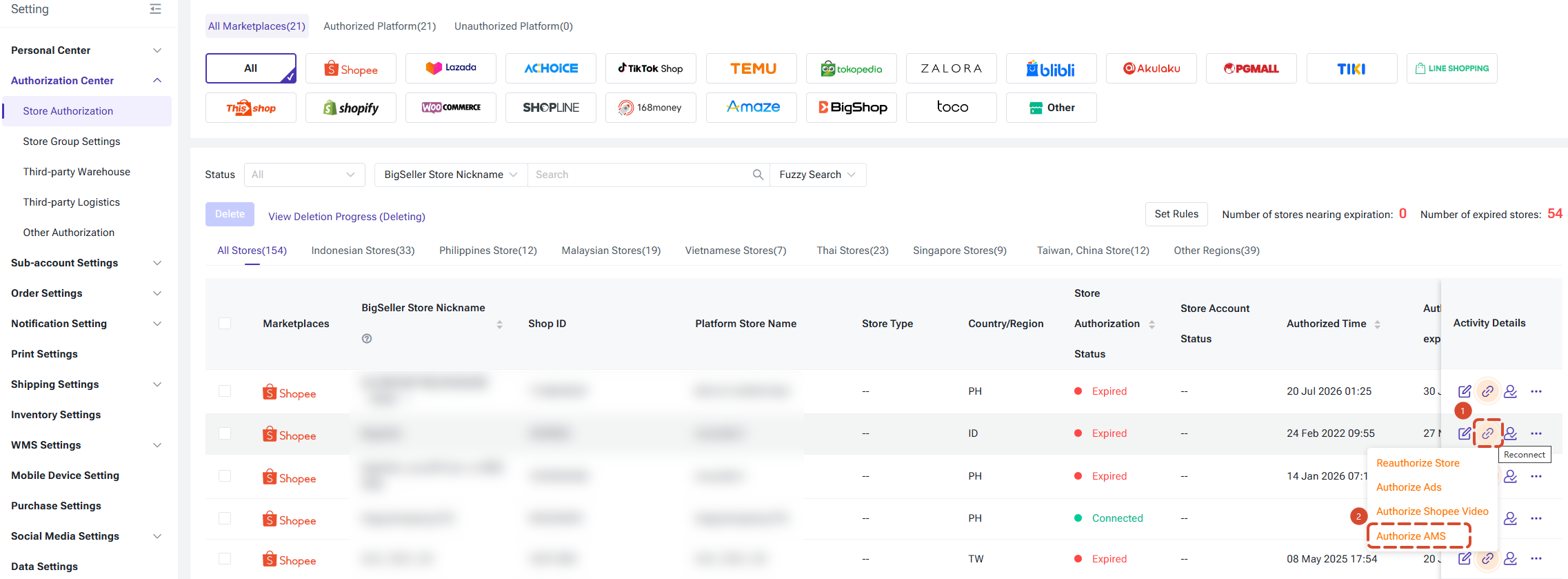Open the Malaysian Stores(19) tab
This screenshot has width=1568, height=579.
click(611, 251)
